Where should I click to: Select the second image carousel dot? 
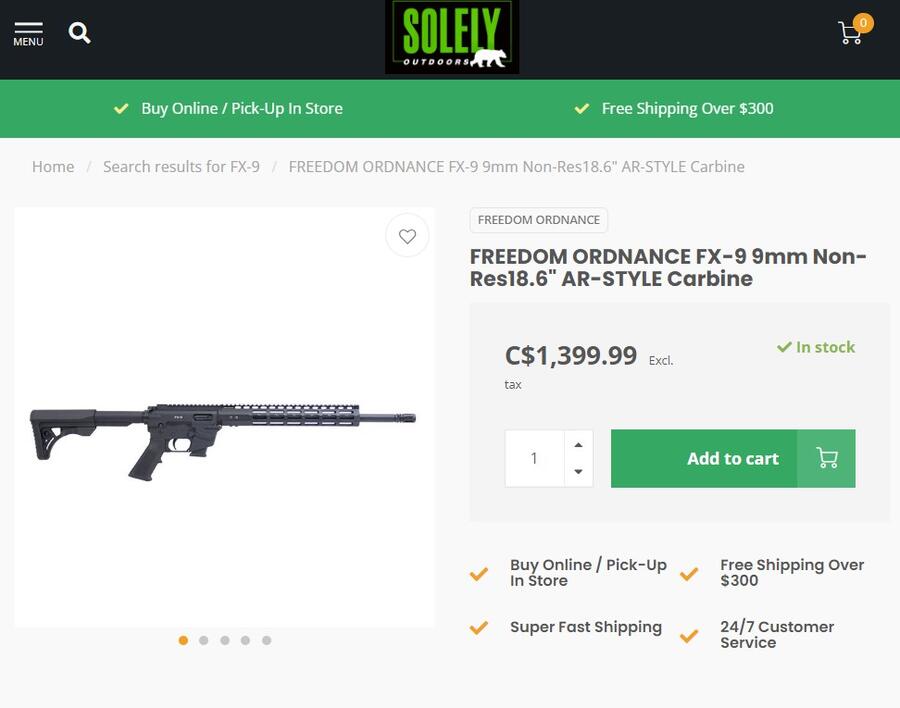click(204, 640)
